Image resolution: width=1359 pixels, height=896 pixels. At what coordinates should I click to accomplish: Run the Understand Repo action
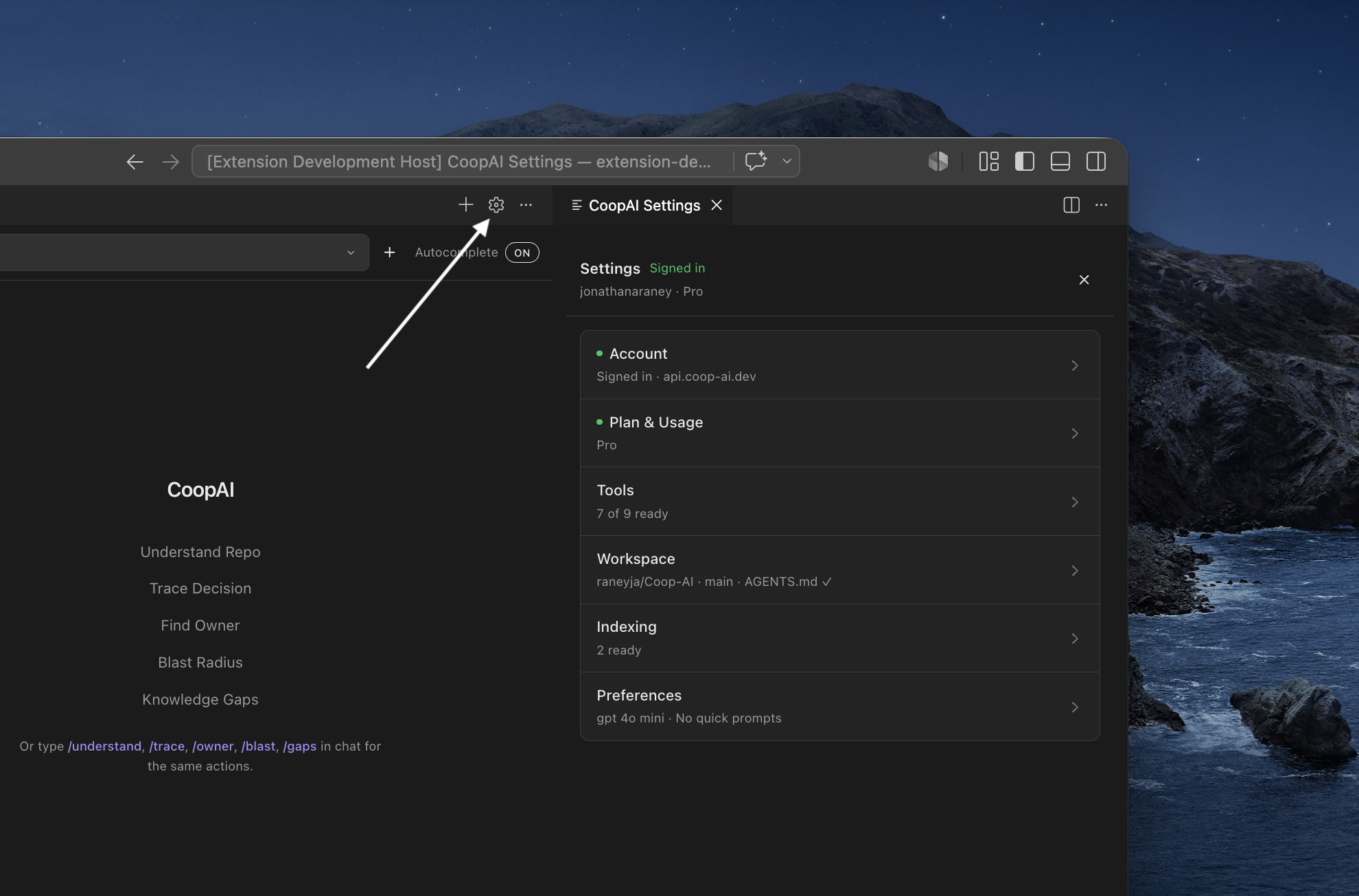(200, 552)
